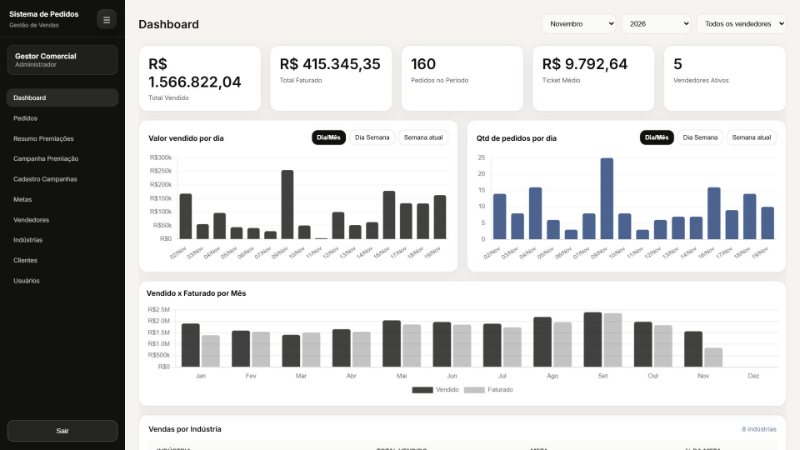Click the tallest bar in Valor vendido chart

(287, 205)
